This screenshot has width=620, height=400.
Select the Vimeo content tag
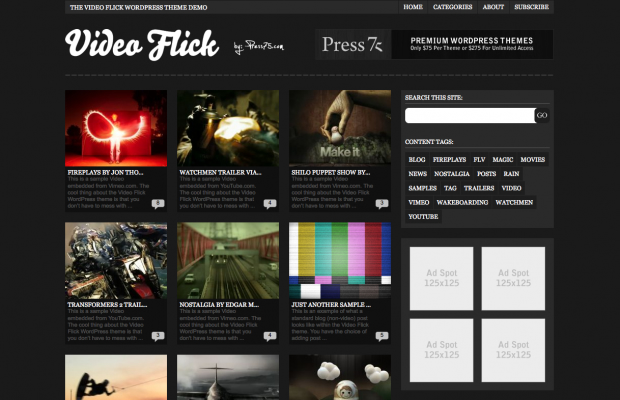click(419, 202)
